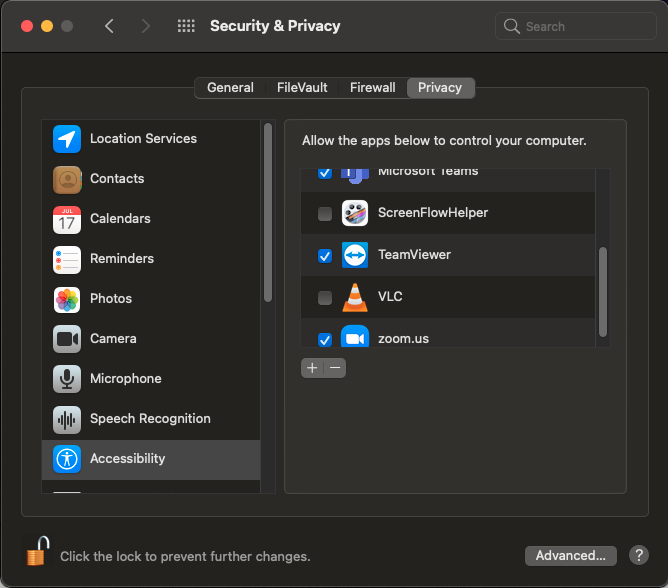The height and width of the screenshot is (588, 668).
Task: Switch to the Firewall tab
Action: pyautogui.click(x=373, y=88)
